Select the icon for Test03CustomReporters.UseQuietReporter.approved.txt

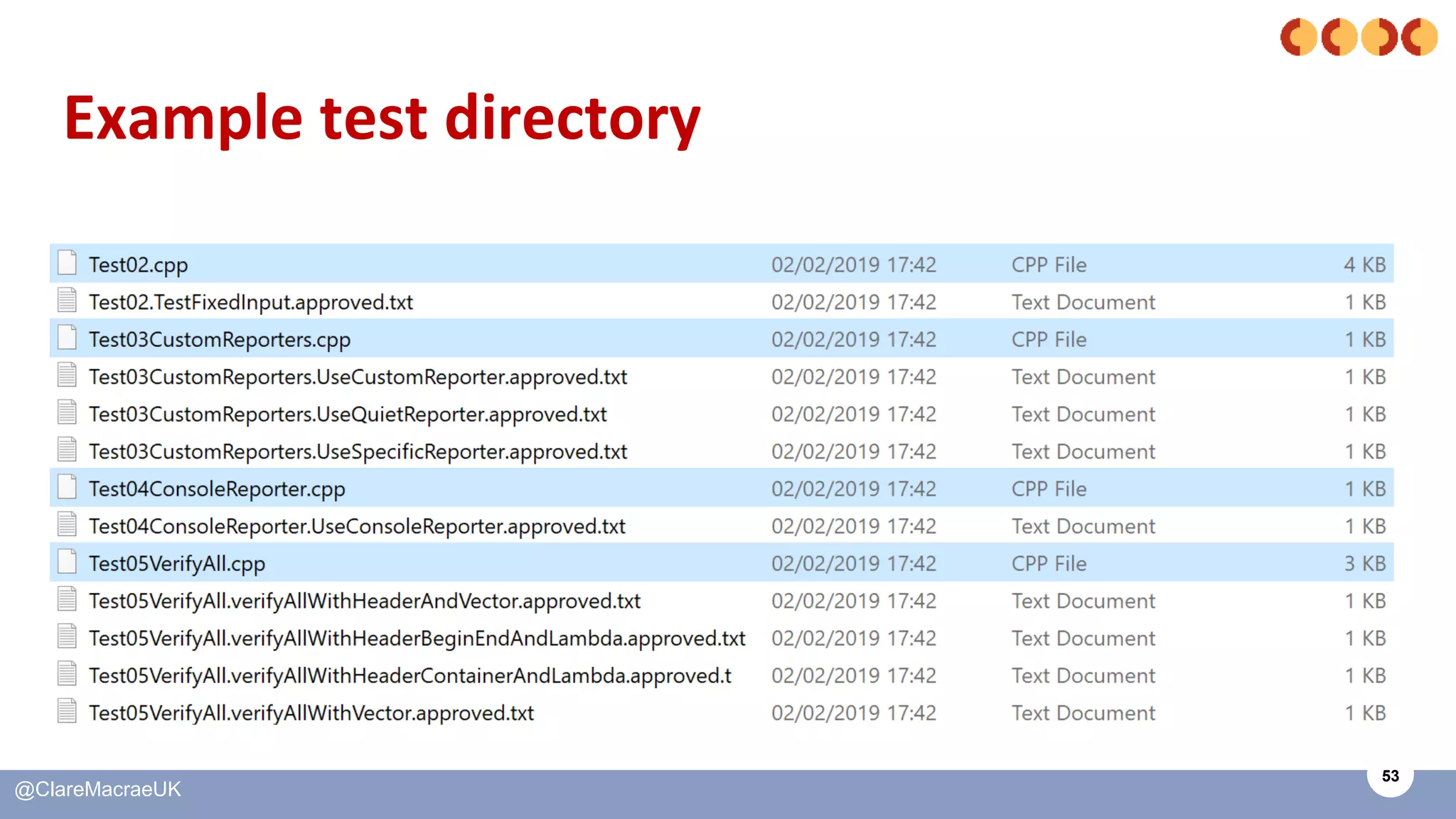coord(67,412)
